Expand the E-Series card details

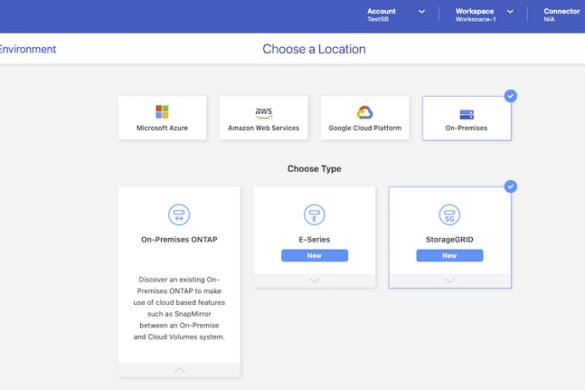click(x=314, y=281)
